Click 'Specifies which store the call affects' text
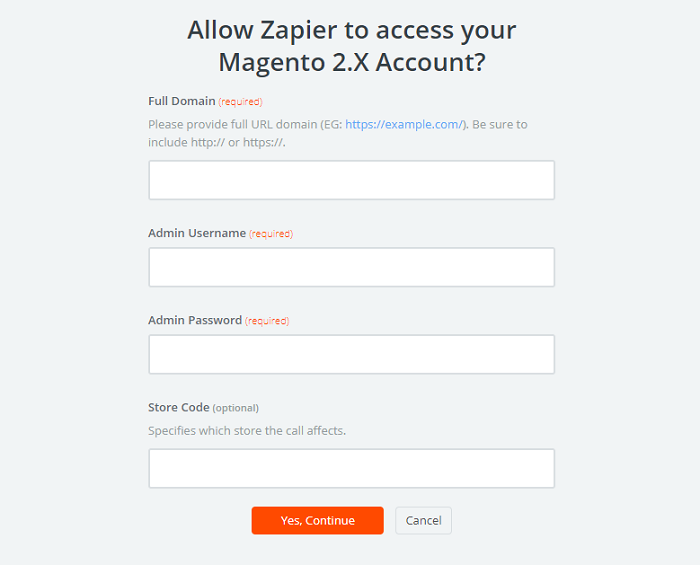 [247, 430]
